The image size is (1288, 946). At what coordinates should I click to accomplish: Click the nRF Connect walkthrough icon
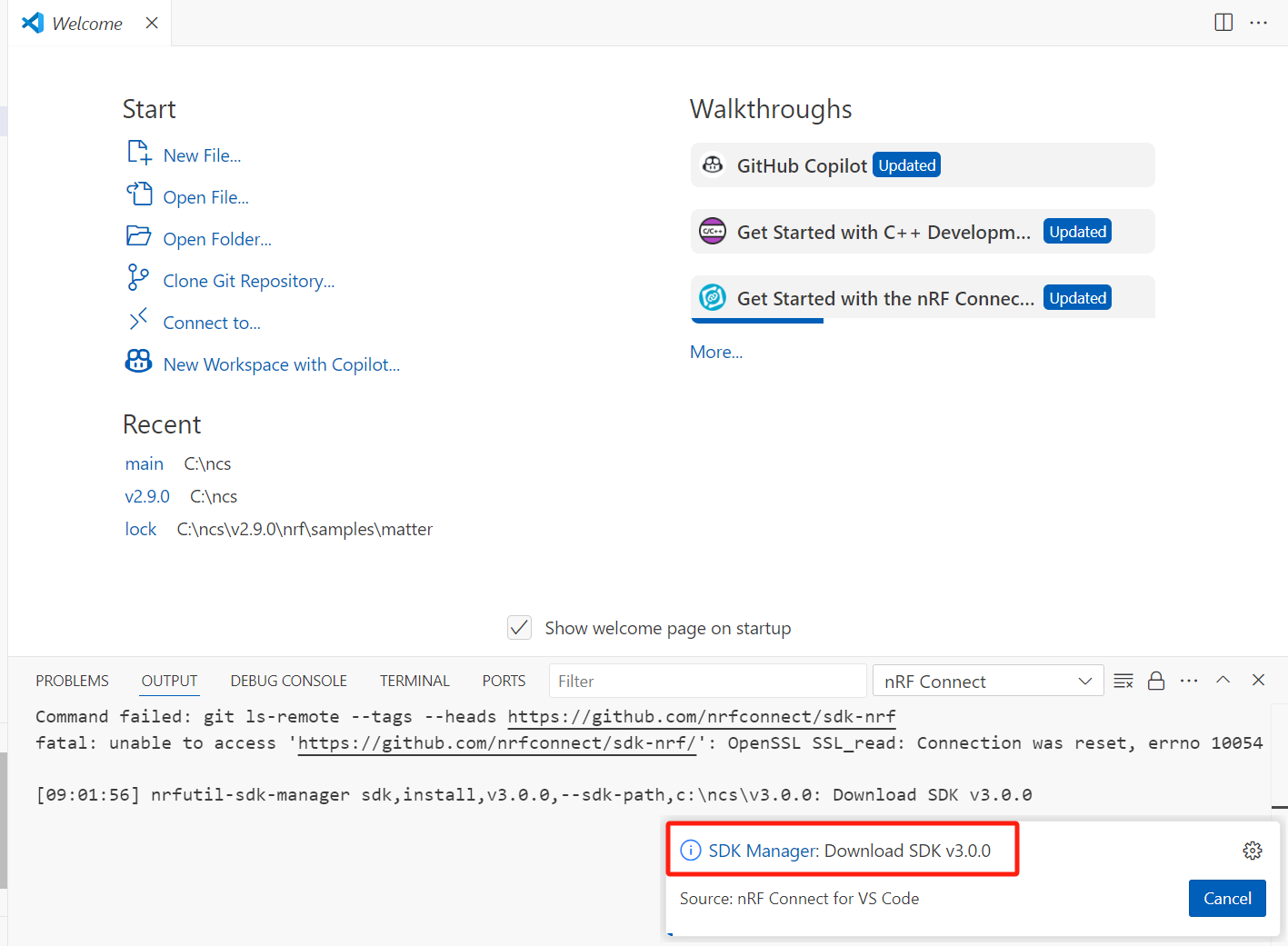[713, 297]
